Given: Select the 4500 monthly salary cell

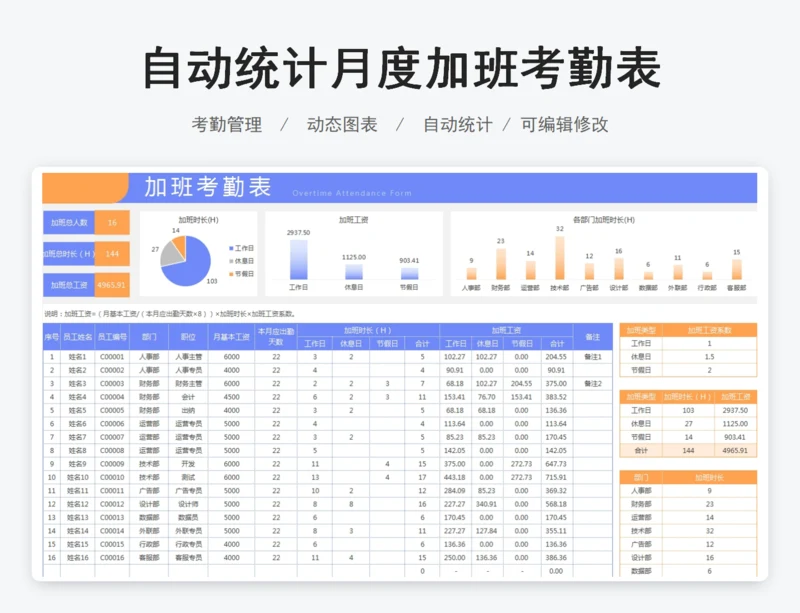Looking at the screenshot, I should pyautogui.click(x=231, y=397).
